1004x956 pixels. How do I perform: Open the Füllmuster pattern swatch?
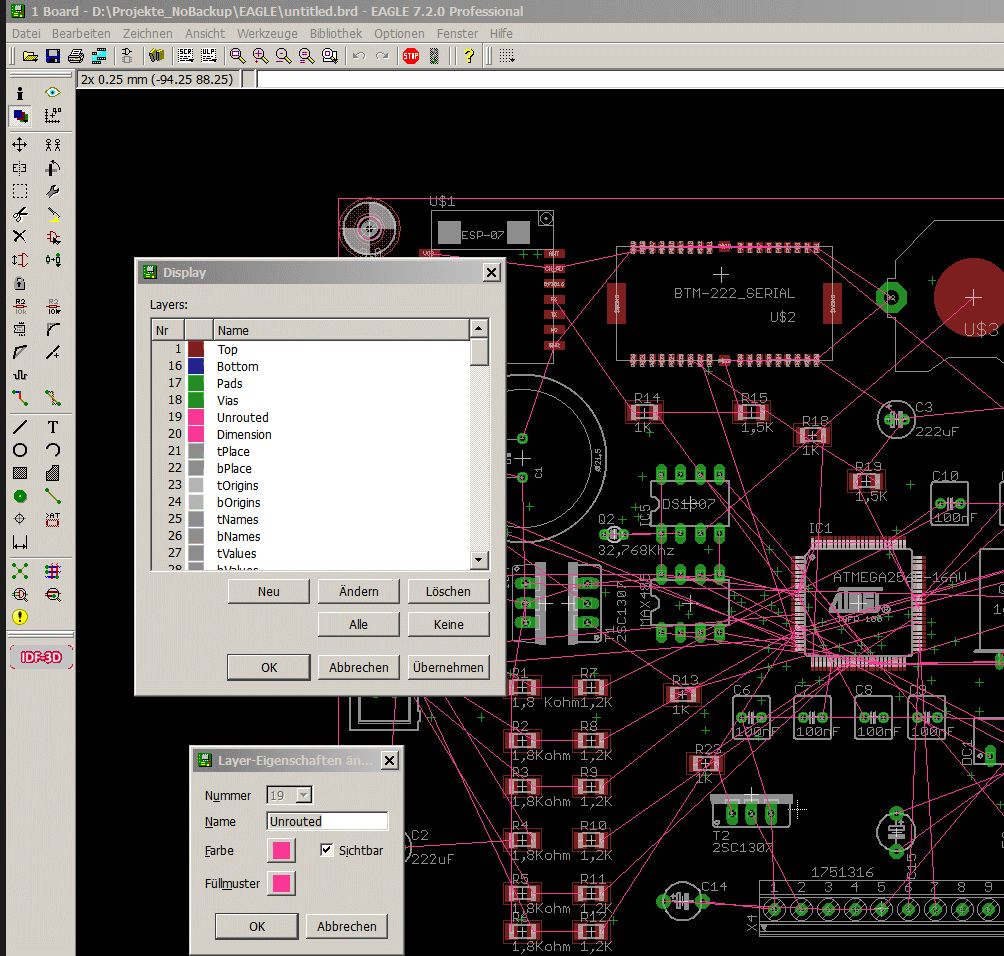(281, 883)
